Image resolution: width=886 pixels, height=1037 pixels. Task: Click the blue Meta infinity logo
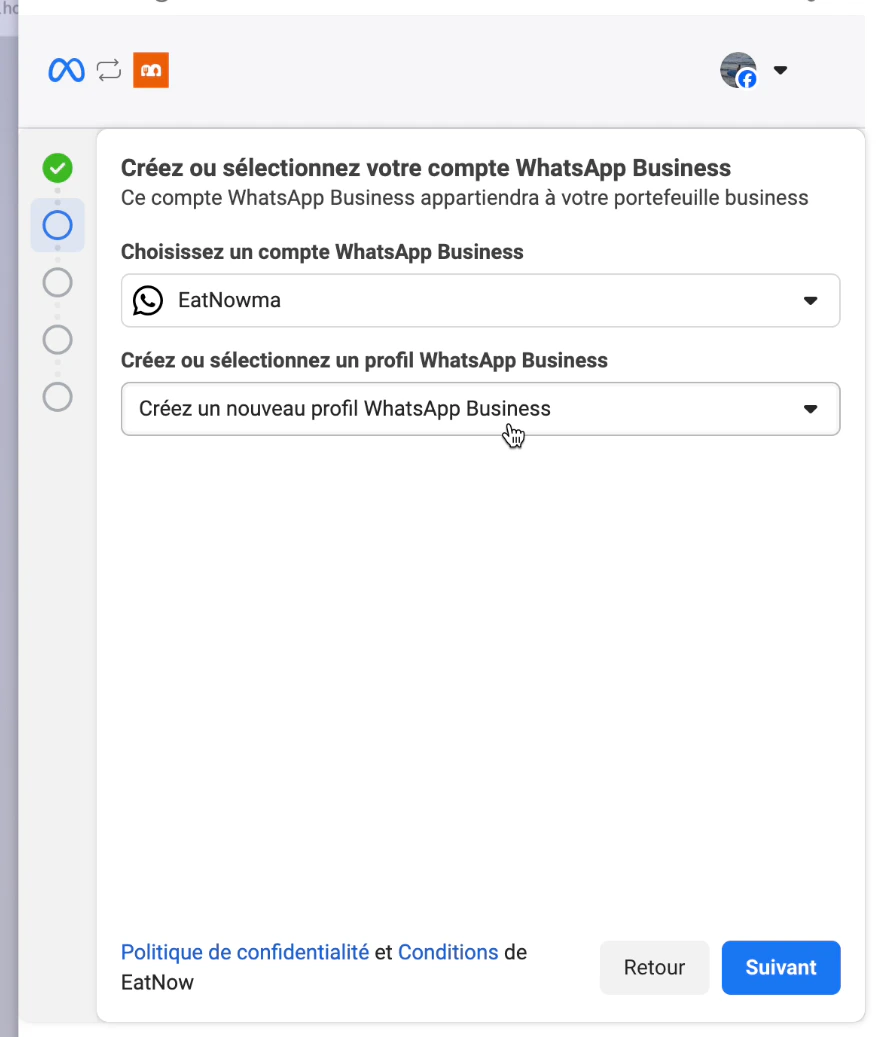66,70
